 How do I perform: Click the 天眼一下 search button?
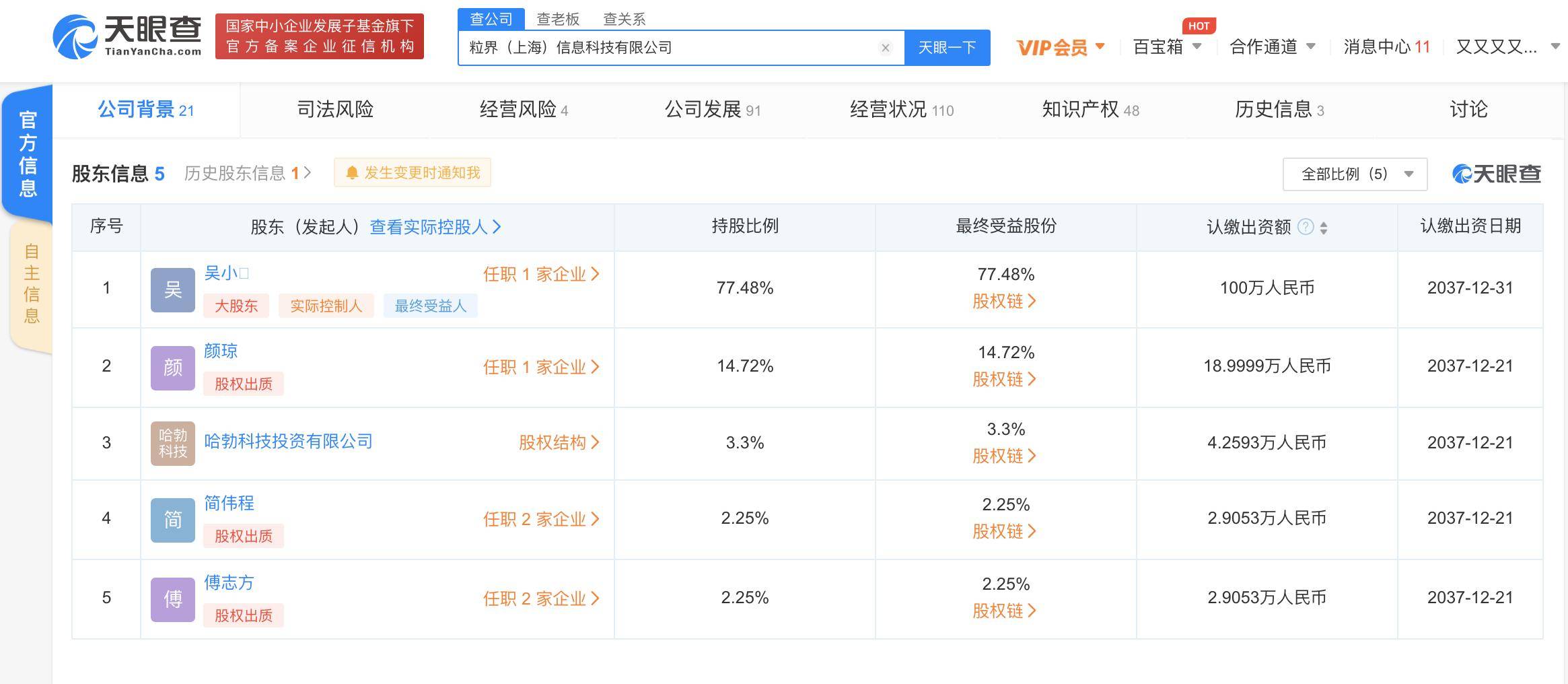947,48
